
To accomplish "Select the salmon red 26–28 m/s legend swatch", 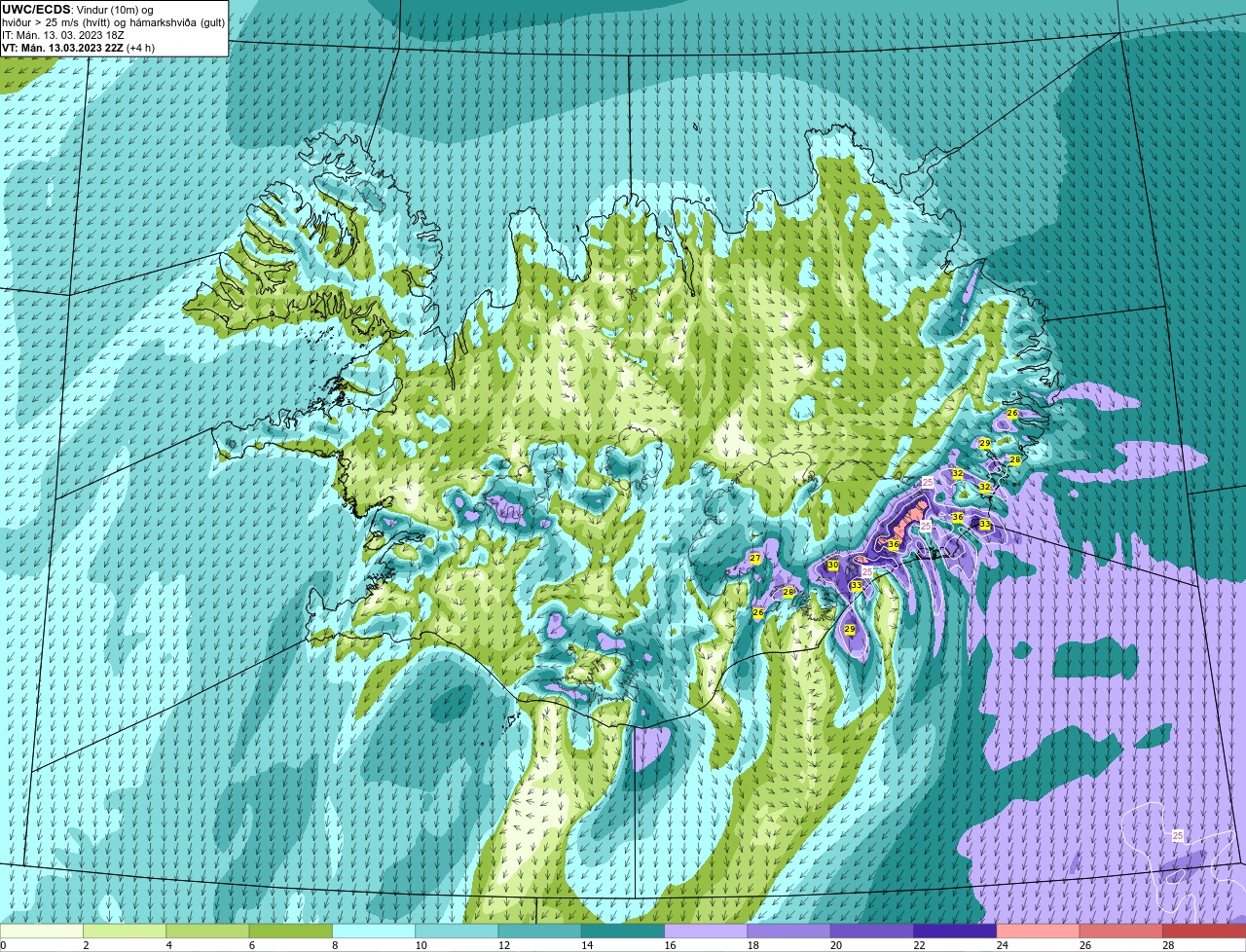I will click(1119, 931).
